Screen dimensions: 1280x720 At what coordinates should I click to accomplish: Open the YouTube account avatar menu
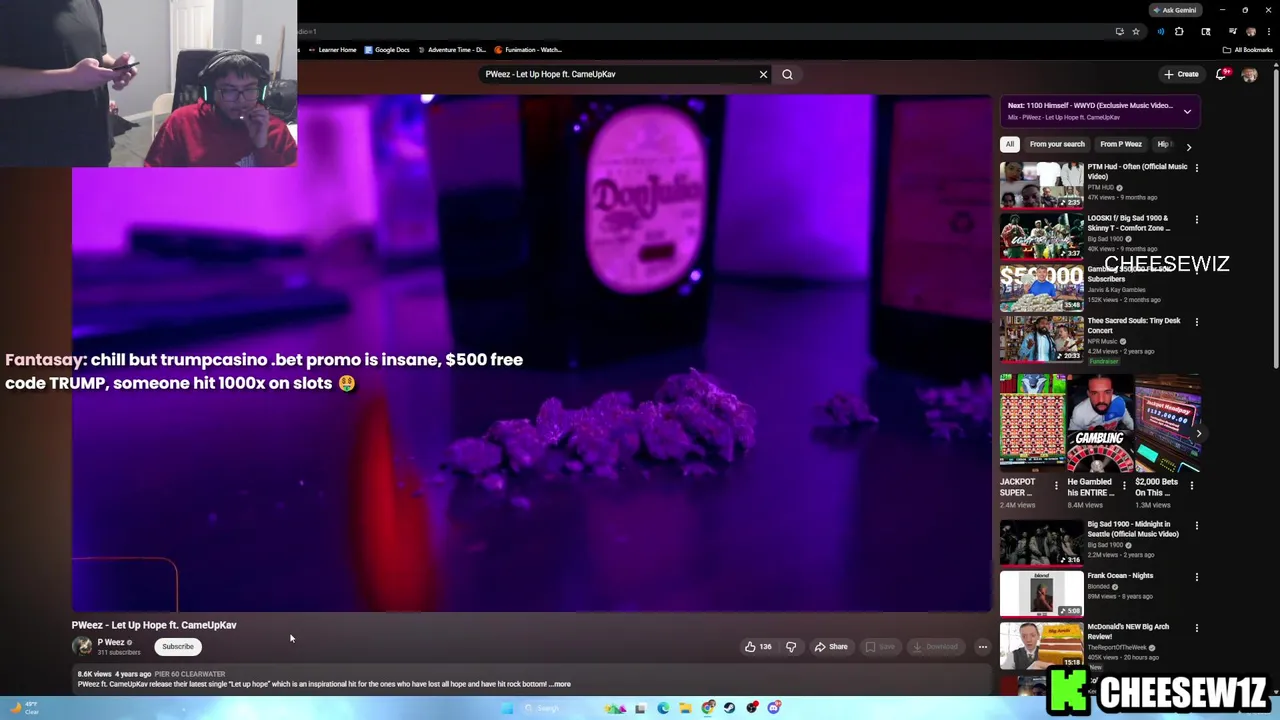pos(1249,75)
